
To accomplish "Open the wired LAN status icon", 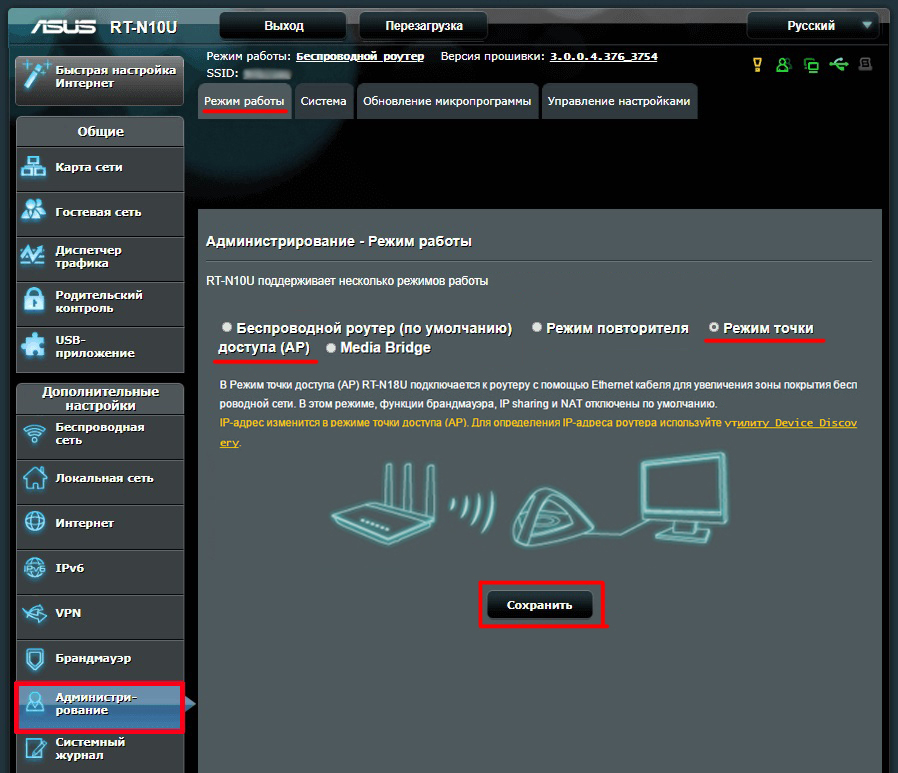I will [811, 64].
